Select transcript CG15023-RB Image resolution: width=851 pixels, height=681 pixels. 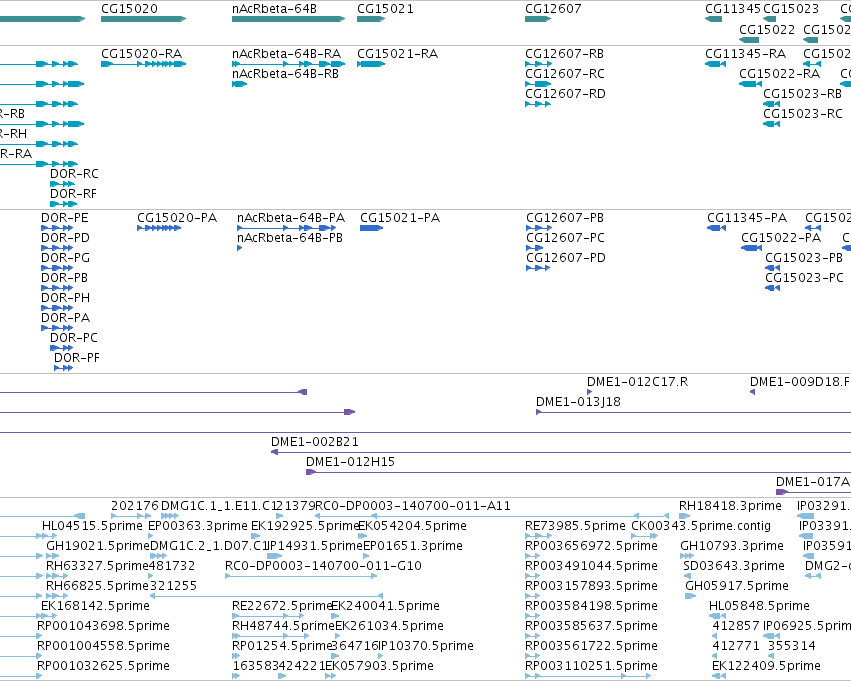pos(771,104)
